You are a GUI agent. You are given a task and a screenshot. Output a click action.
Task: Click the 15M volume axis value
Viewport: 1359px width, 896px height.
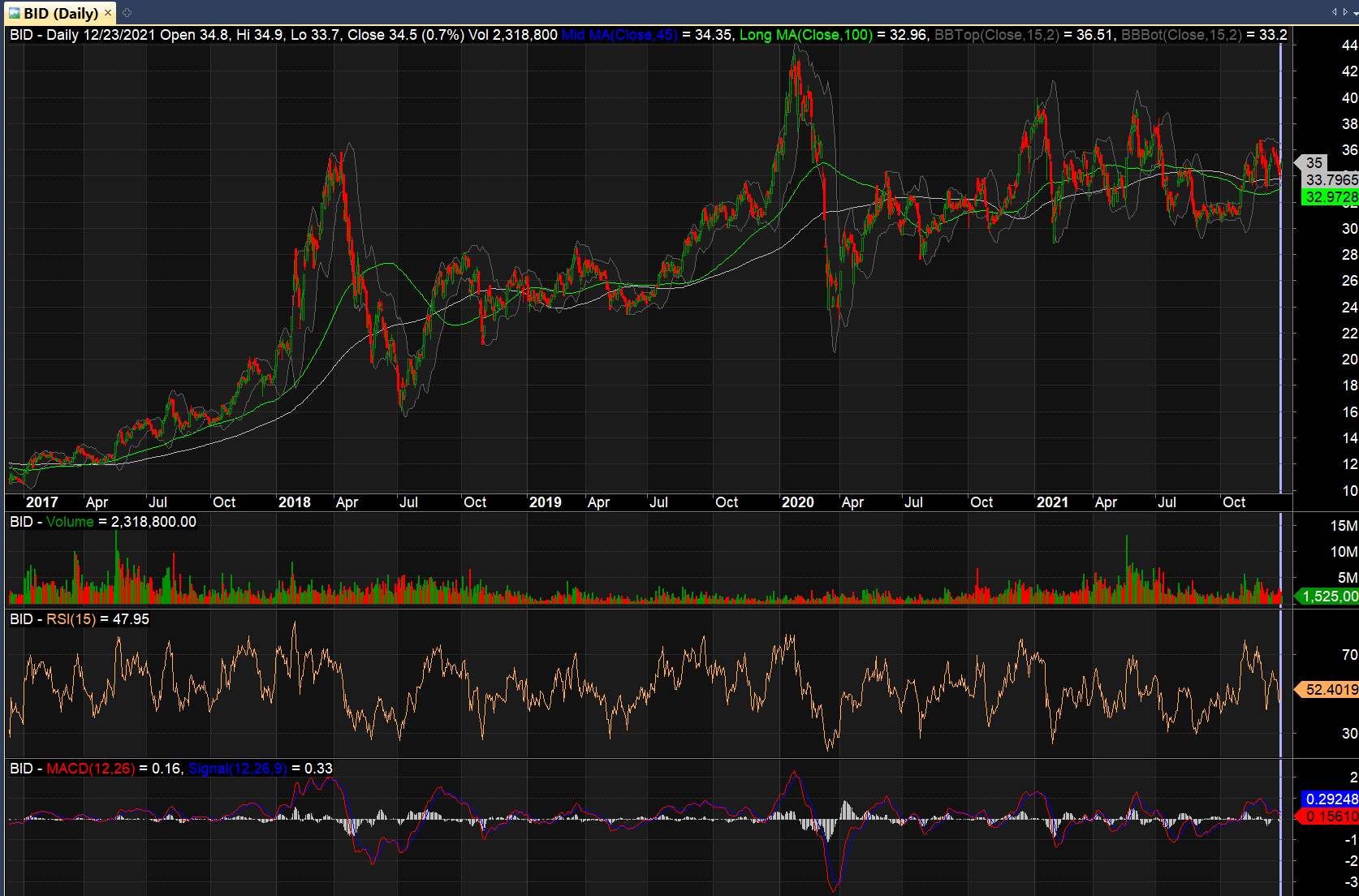click(x=1344, y=526)
